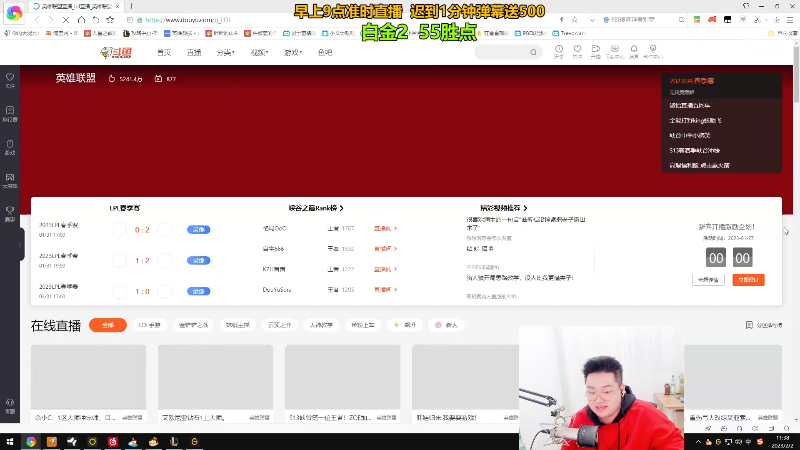Select the 全部 all filter pill

(108, 325)
